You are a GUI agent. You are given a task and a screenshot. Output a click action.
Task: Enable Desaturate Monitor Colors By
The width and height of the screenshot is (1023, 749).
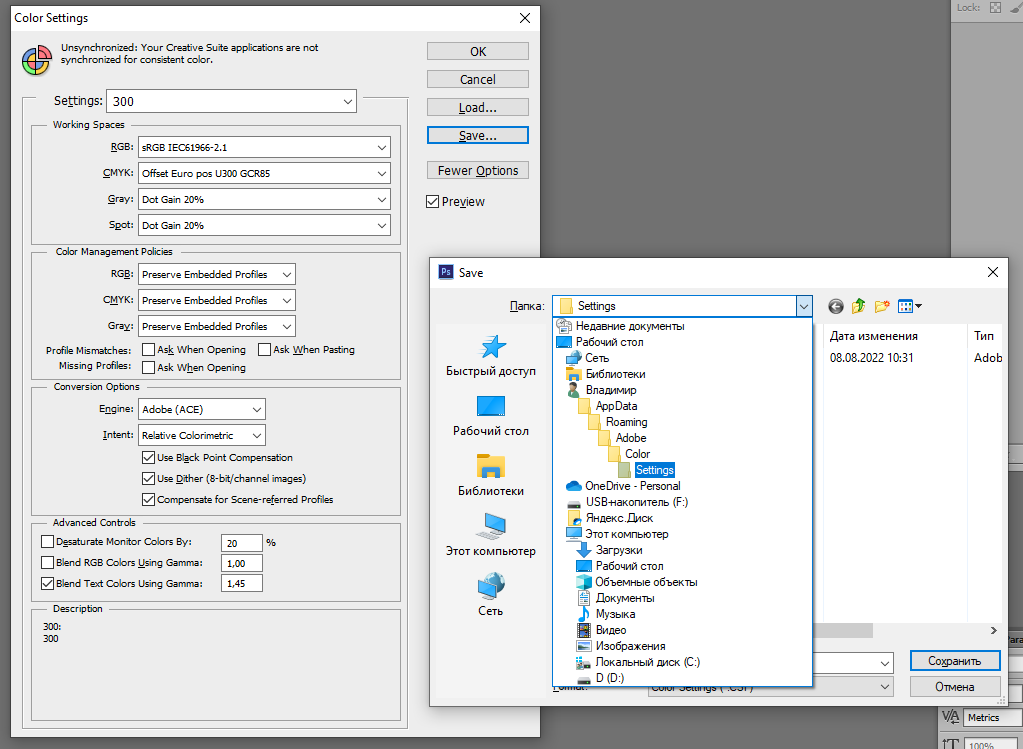47,542
